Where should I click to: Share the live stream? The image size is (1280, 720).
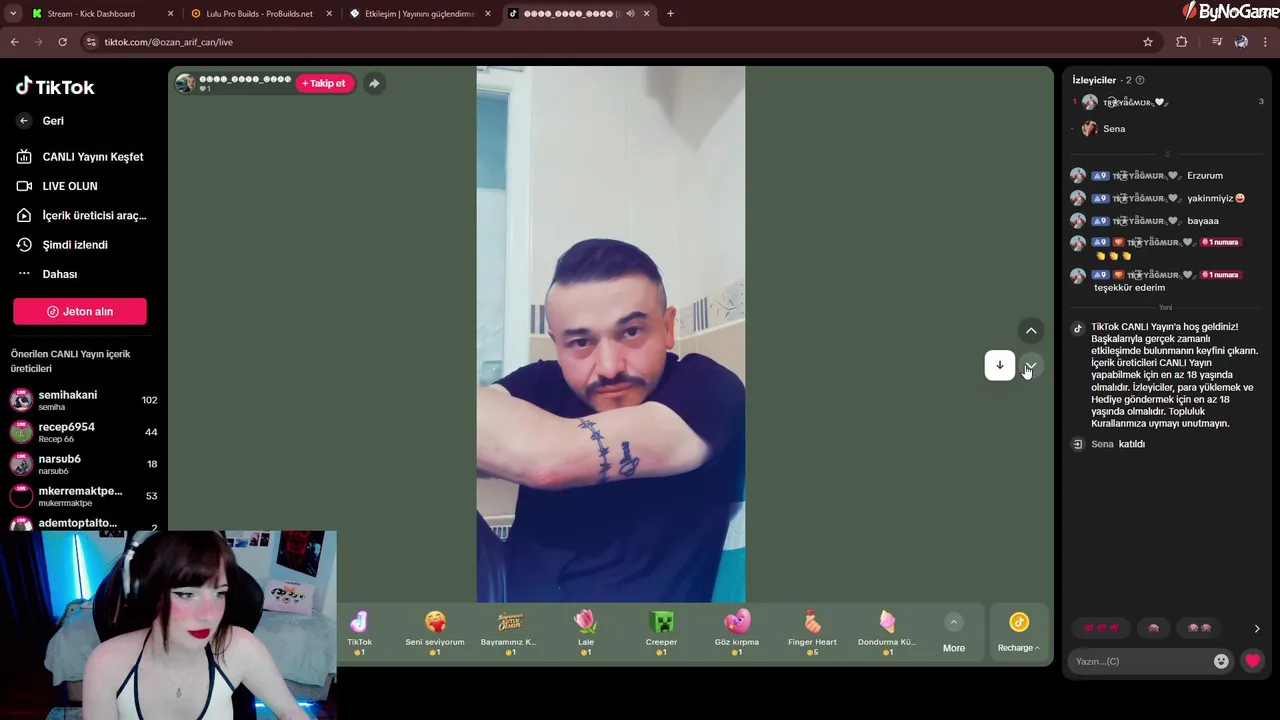pyautogui.click(x=374, y=83)
